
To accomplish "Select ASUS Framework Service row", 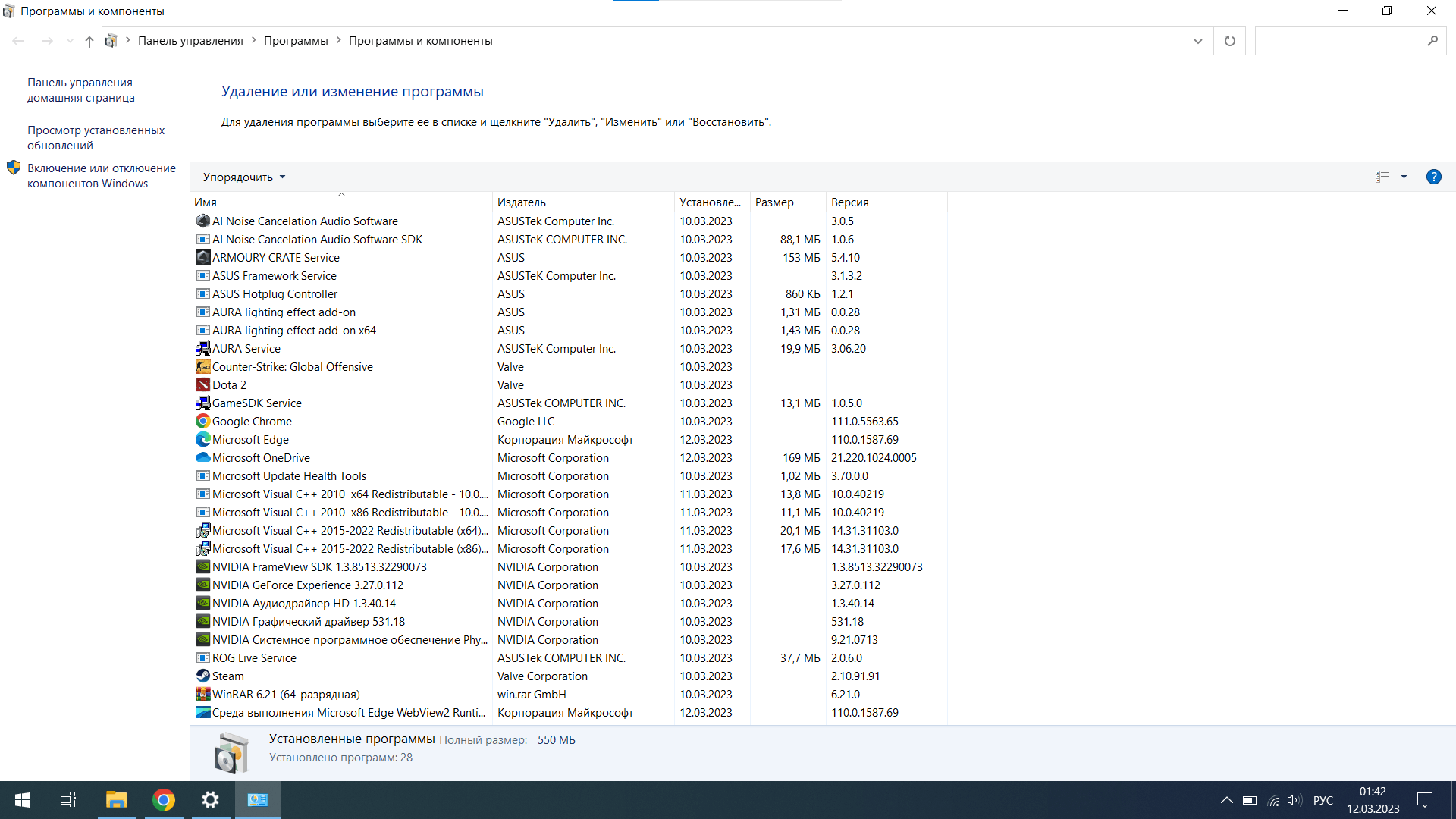I will click(x=569, y=276).
